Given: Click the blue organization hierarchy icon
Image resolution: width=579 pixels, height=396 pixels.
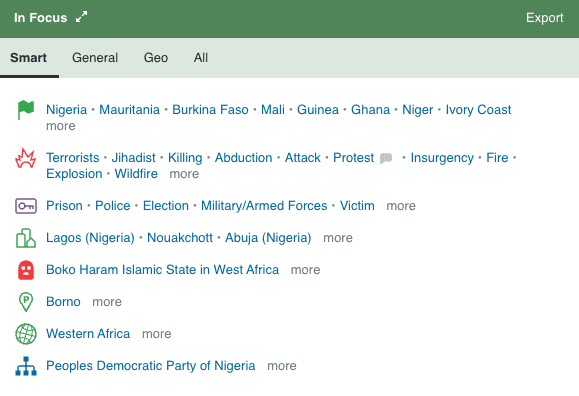Looking at the screenshot, I should 26,366.
